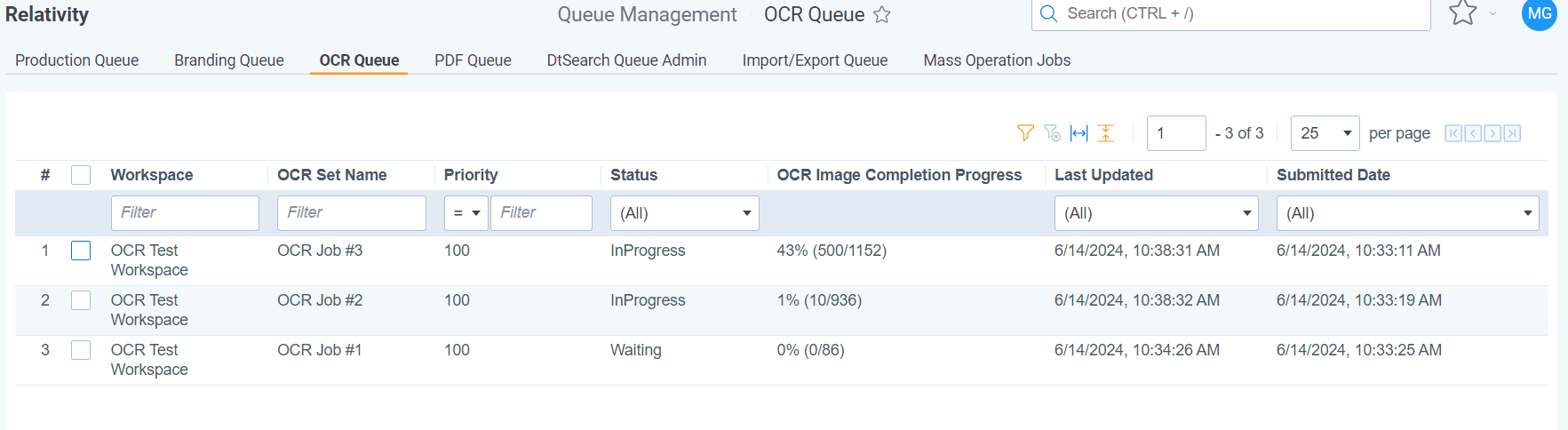Open Last Updated (All) filter dropdown
Viewport: 1568px width, 430px height.
pyautogui.click(x=1157, y=213)
